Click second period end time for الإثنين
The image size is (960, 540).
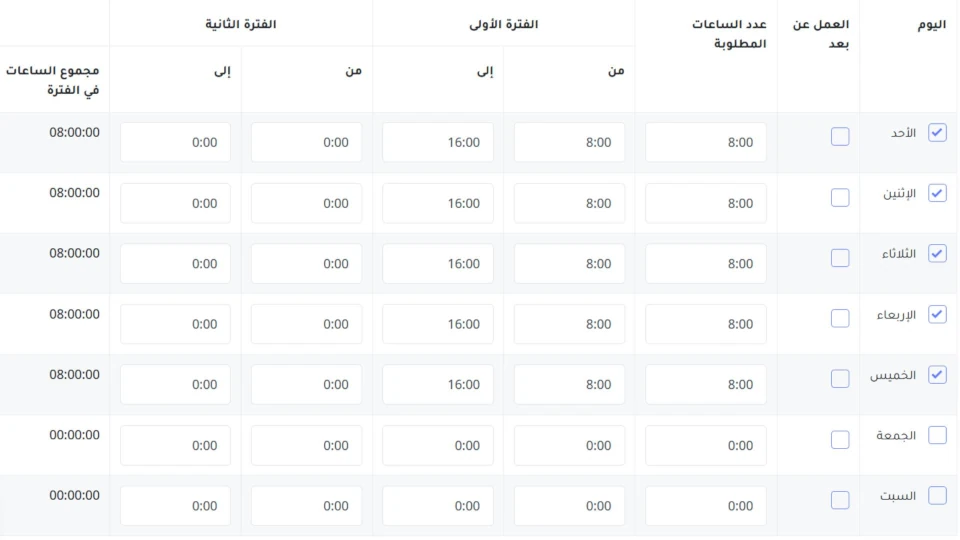tap(175, 203)
